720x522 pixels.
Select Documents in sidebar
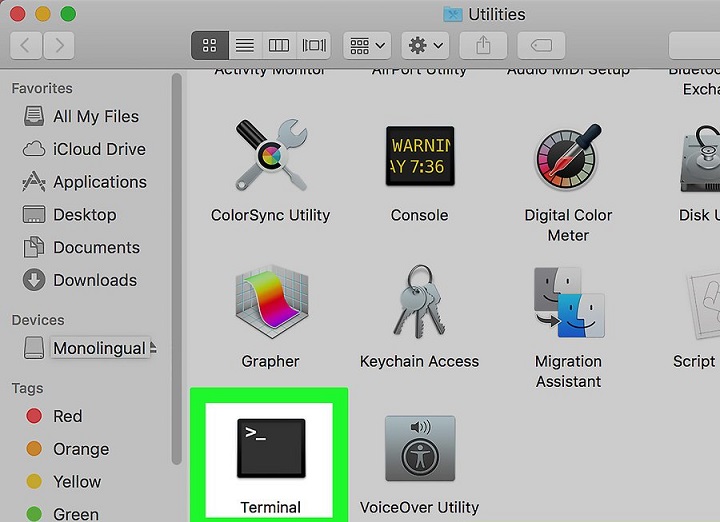[x=81, y=247]
